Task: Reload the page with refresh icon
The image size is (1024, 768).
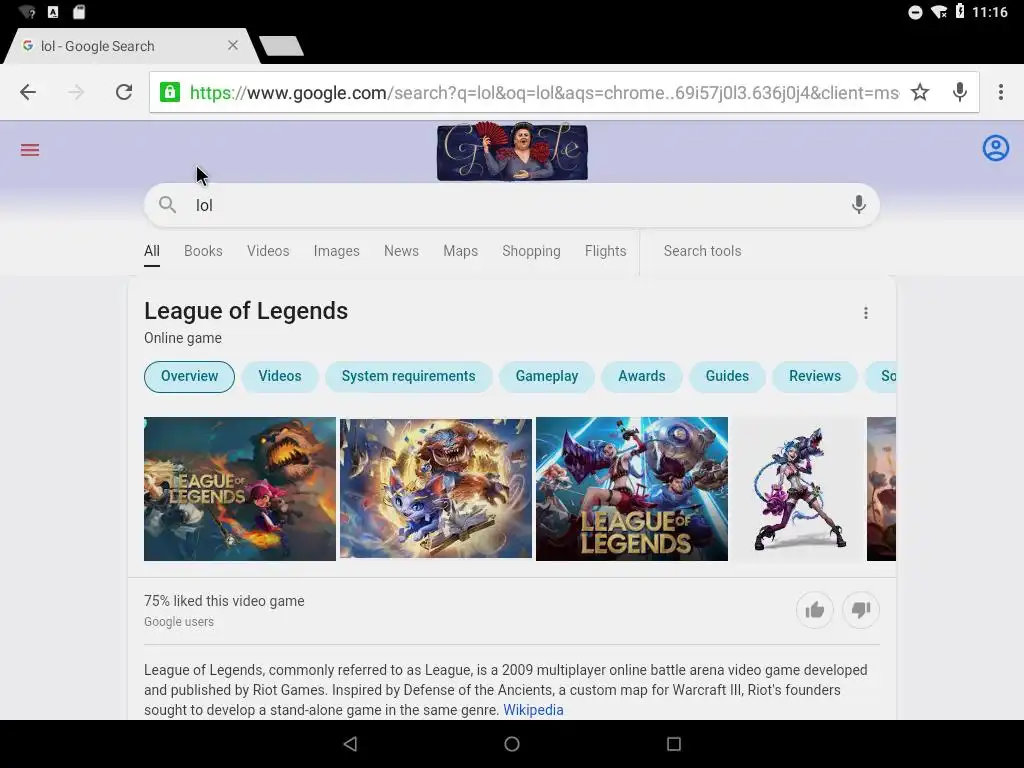Action: (124, 92)
